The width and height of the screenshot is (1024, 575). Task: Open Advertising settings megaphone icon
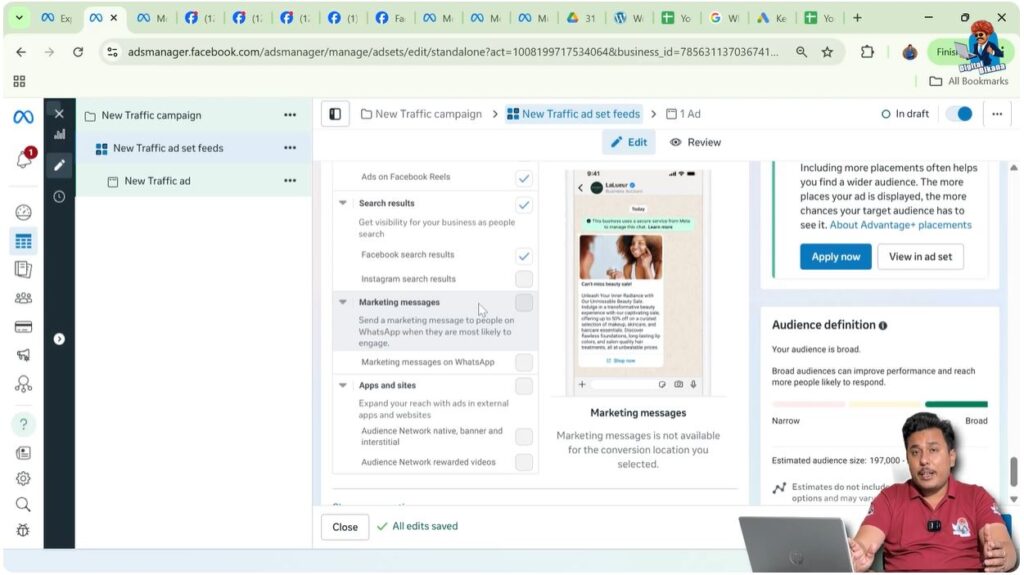pos(24,355)
